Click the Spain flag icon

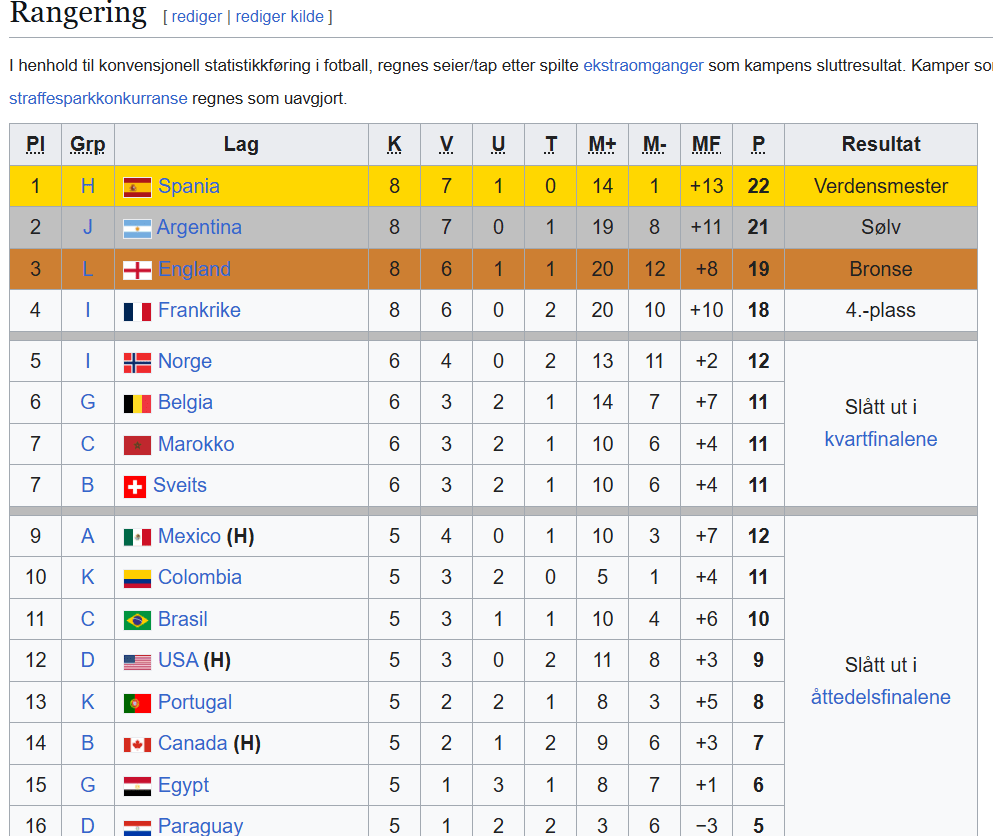point(137,187)
